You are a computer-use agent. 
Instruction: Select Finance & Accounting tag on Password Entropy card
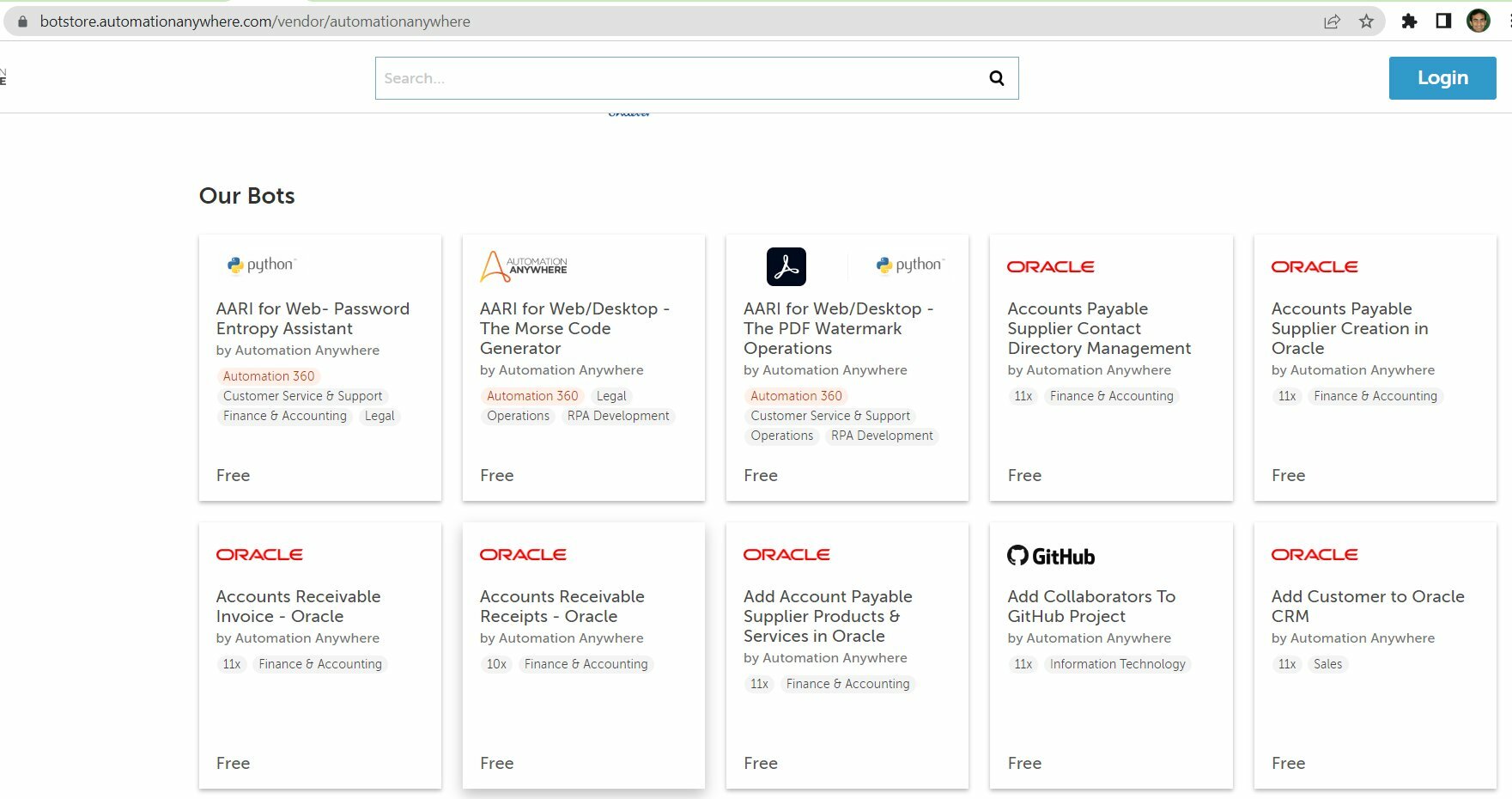(285, 416)
